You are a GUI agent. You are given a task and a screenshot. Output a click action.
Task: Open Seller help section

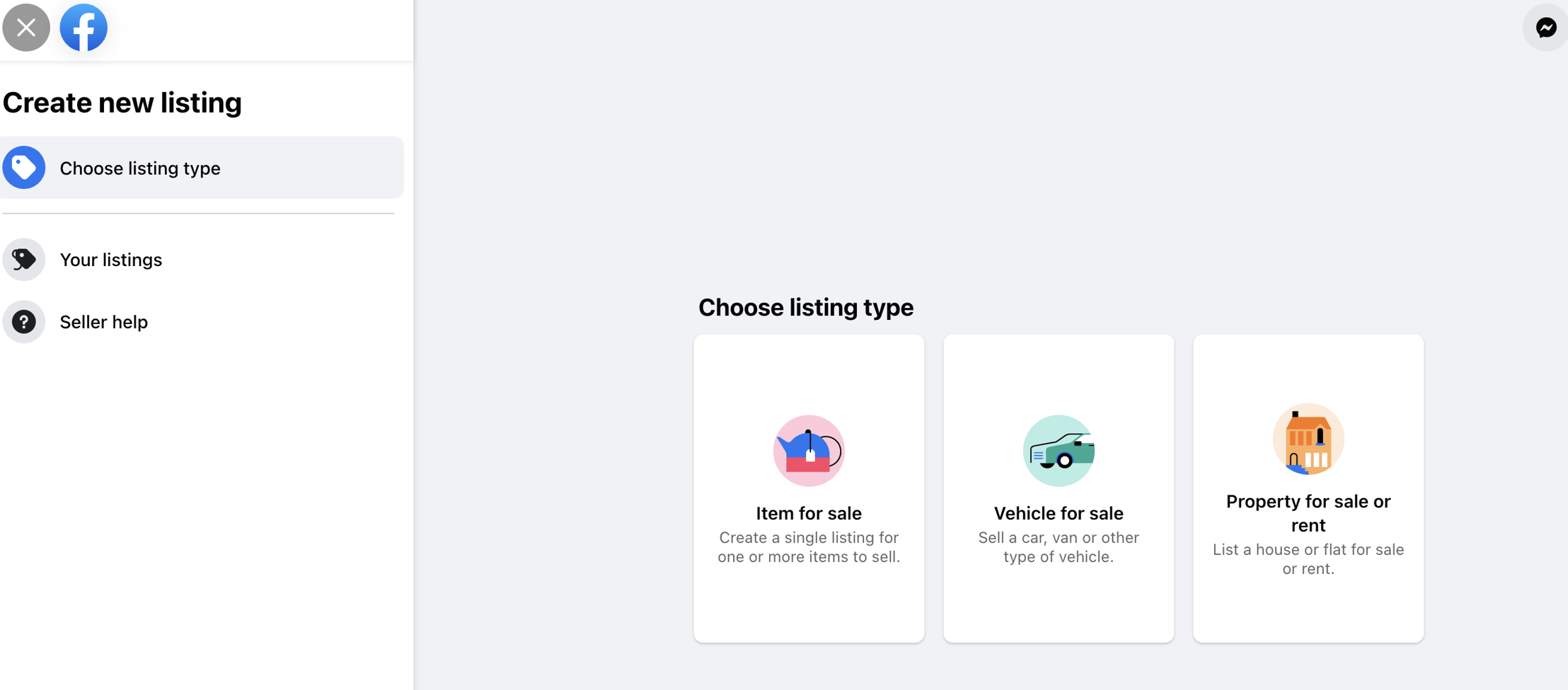103,321
